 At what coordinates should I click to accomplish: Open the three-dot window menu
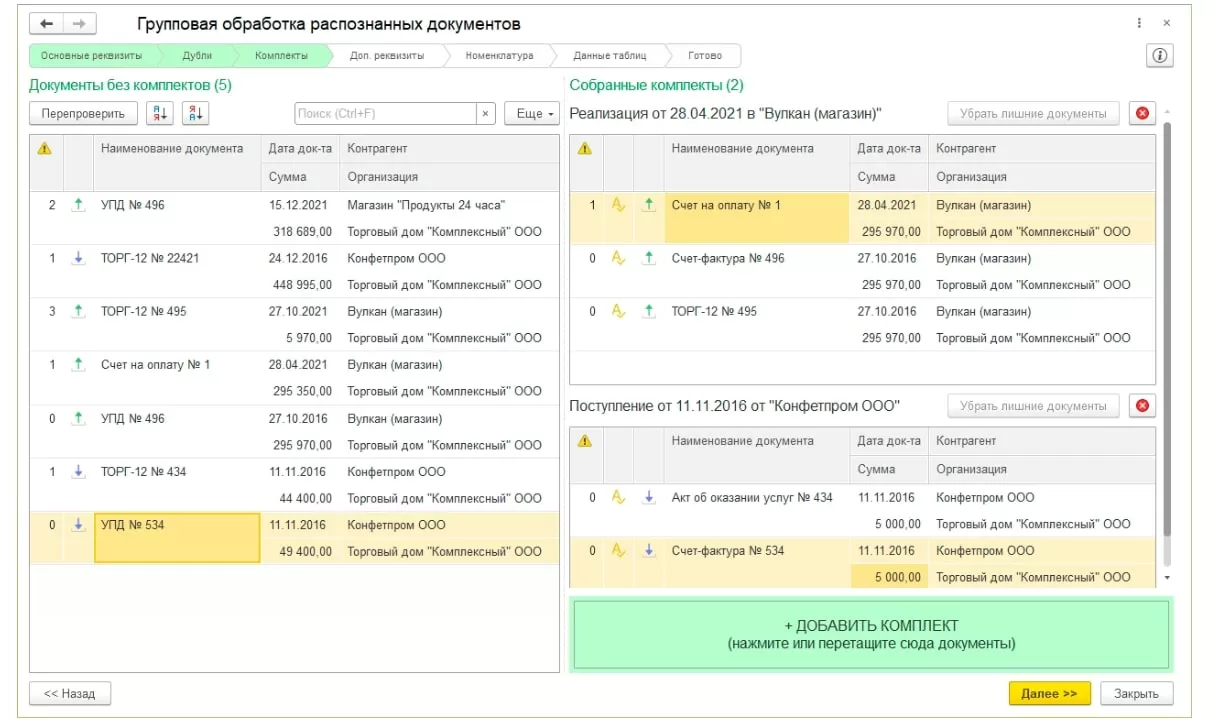[x=1139, y=23]
